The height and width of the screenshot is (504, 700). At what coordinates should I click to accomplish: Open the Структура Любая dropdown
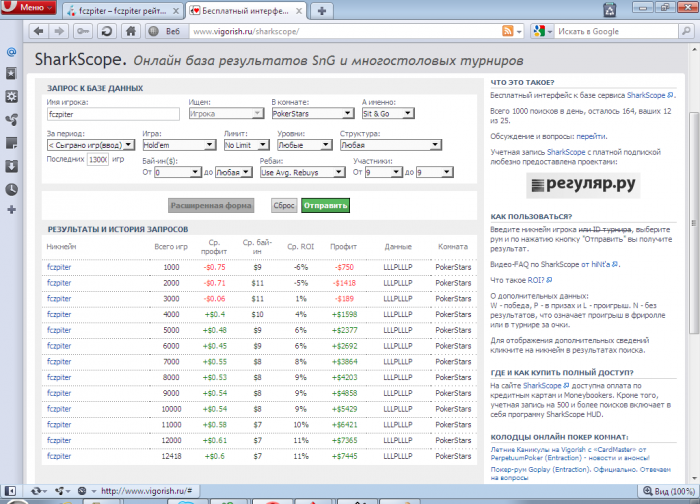[x=391, y=145]
